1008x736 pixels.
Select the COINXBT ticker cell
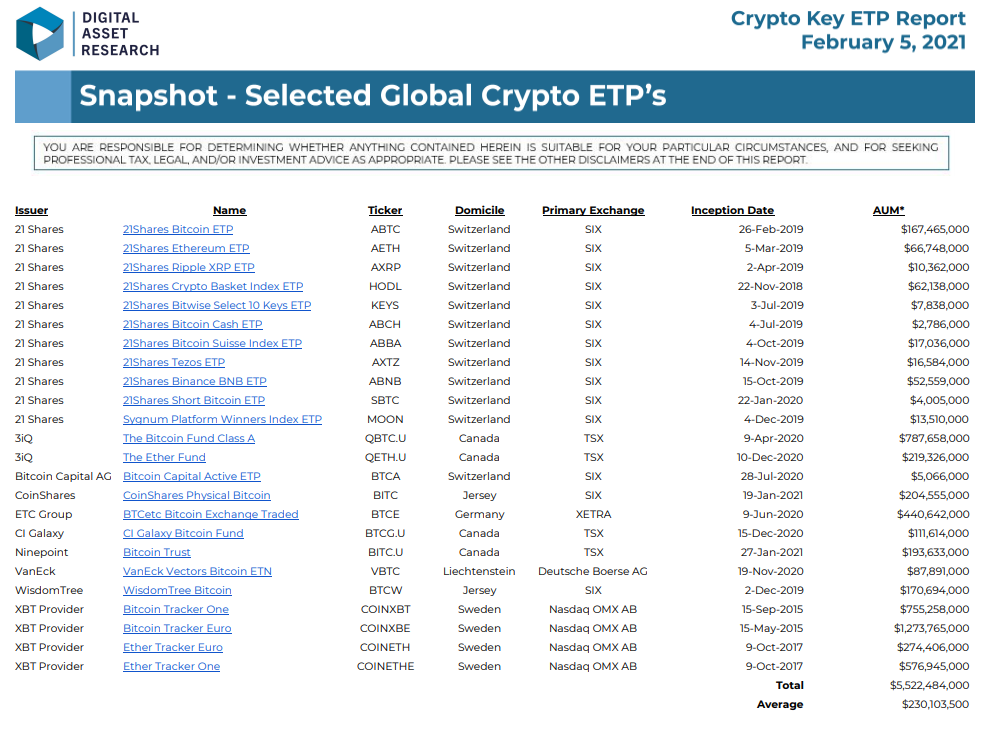pos(385,609)
